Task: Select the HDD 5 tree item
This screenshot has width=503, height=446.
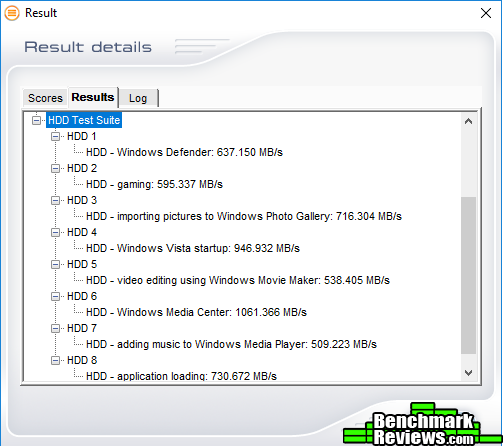Action: coord(82,264)
